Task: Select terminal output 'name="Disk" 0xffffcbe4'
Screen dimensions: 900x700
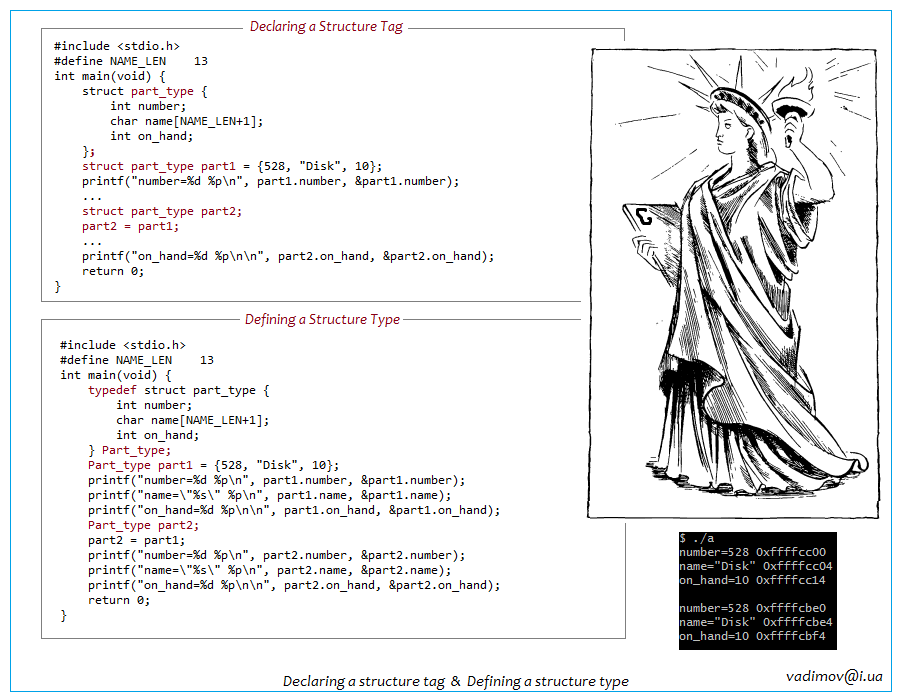Action: pyautogui.click(x=756, y=622)
